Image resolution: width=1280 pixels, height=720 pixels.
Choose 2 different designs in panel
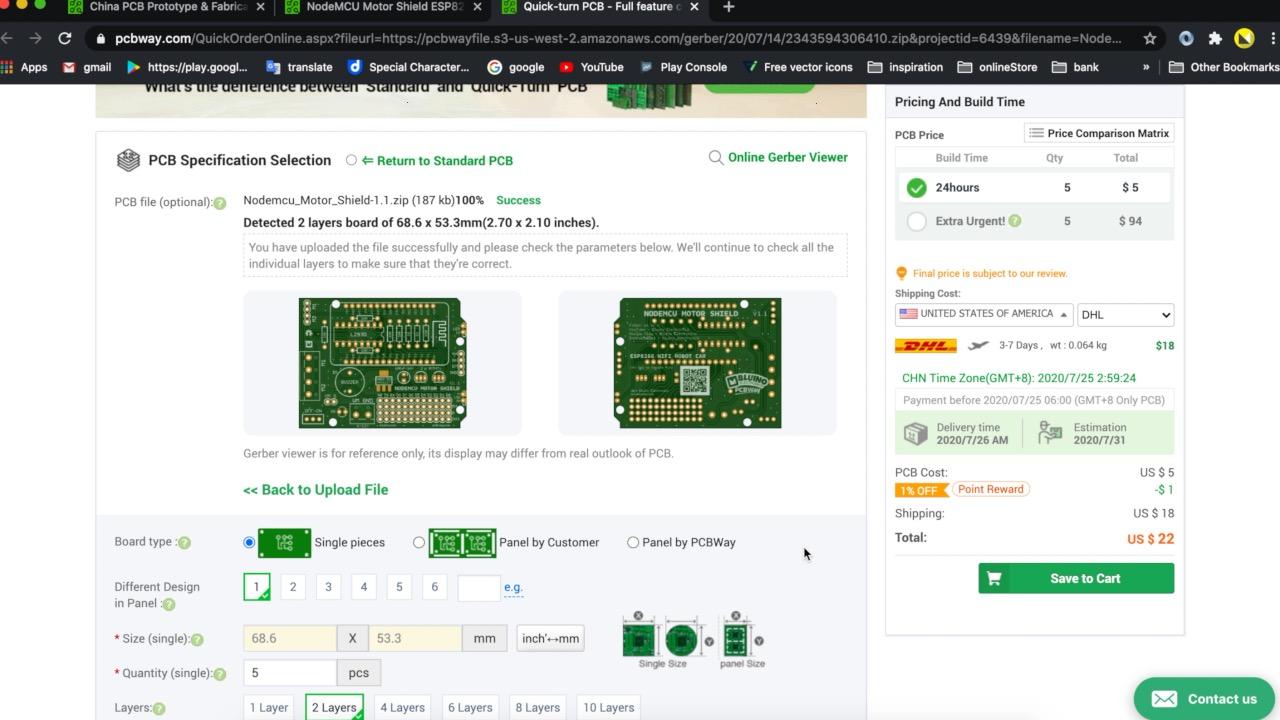point(293,587)
